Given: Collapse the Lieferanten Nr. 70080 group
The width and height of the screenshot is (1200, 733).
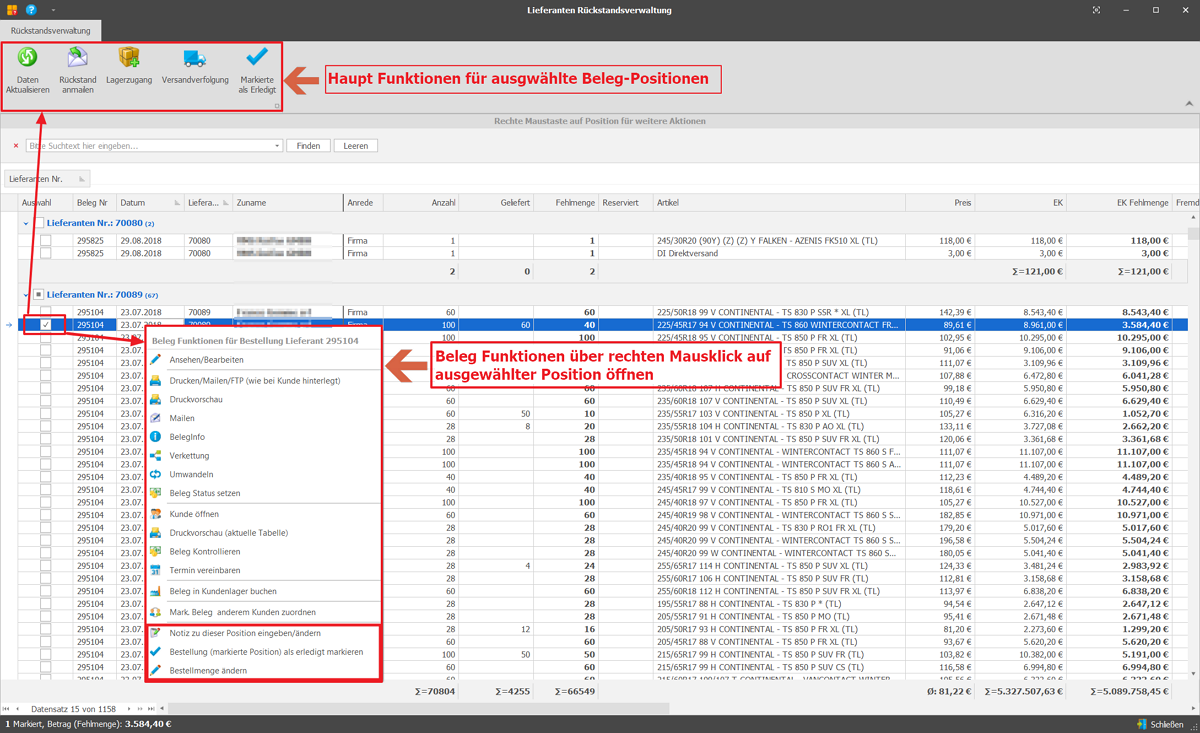Looking at the screenshot, I should [x=26, y=223].
